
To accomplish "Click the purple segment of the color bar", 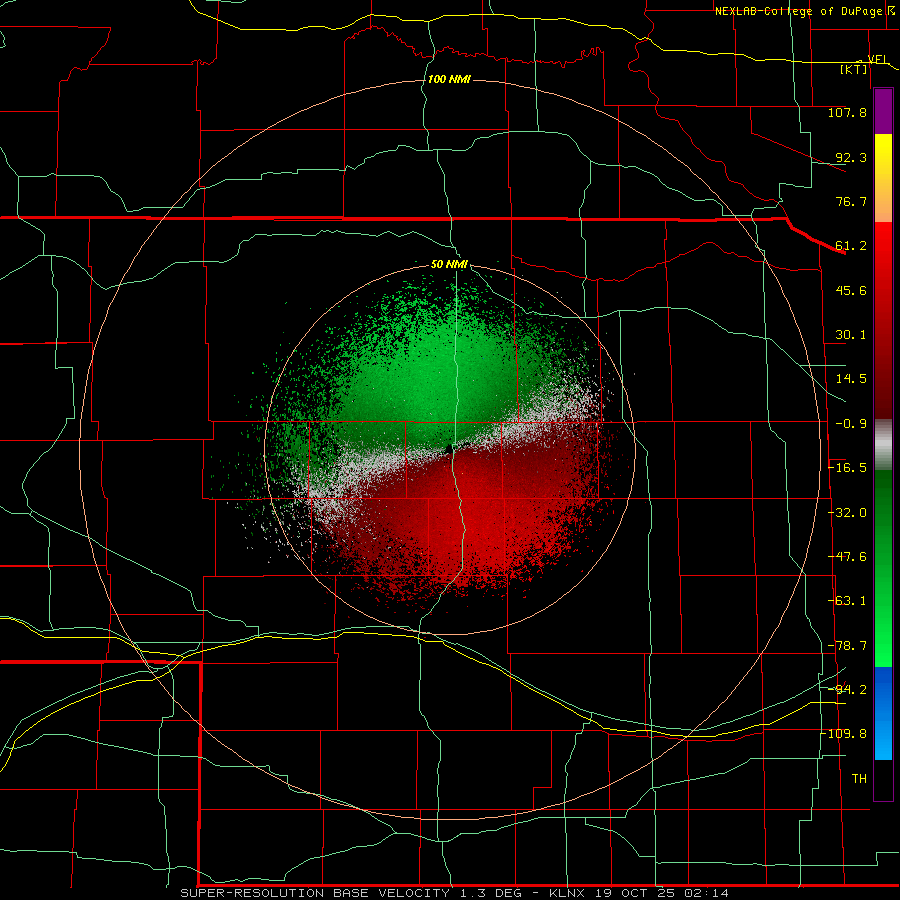I will (883, 112).
